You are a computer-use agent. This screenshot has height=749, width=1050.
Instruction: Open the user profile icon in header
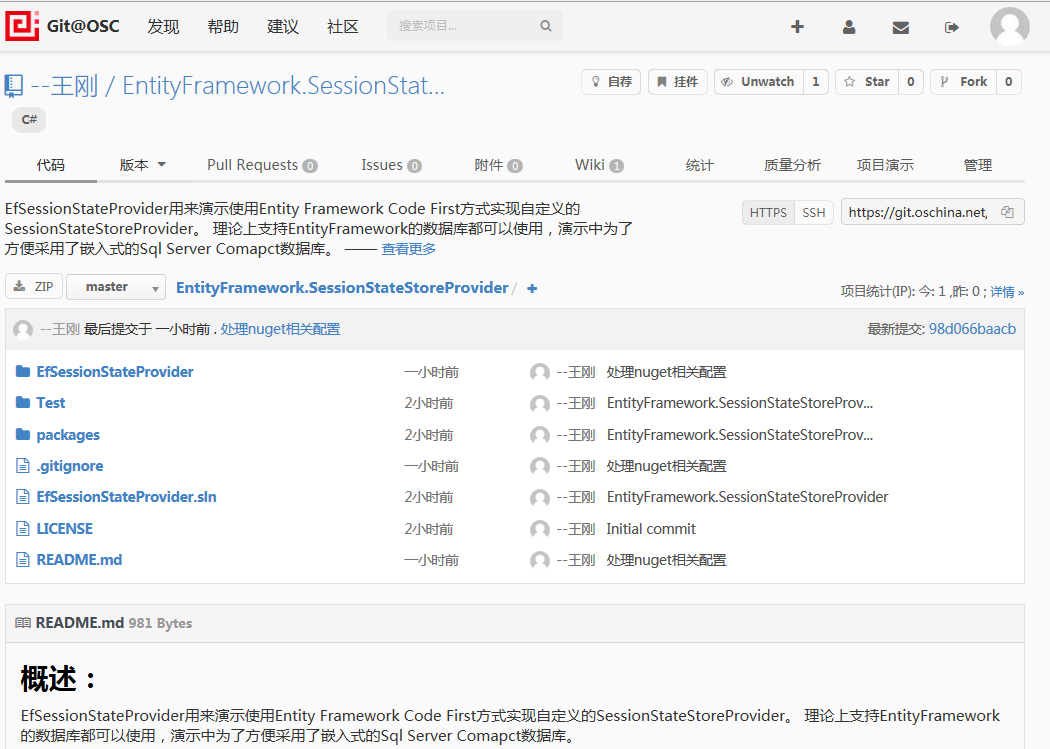(848, 27)
